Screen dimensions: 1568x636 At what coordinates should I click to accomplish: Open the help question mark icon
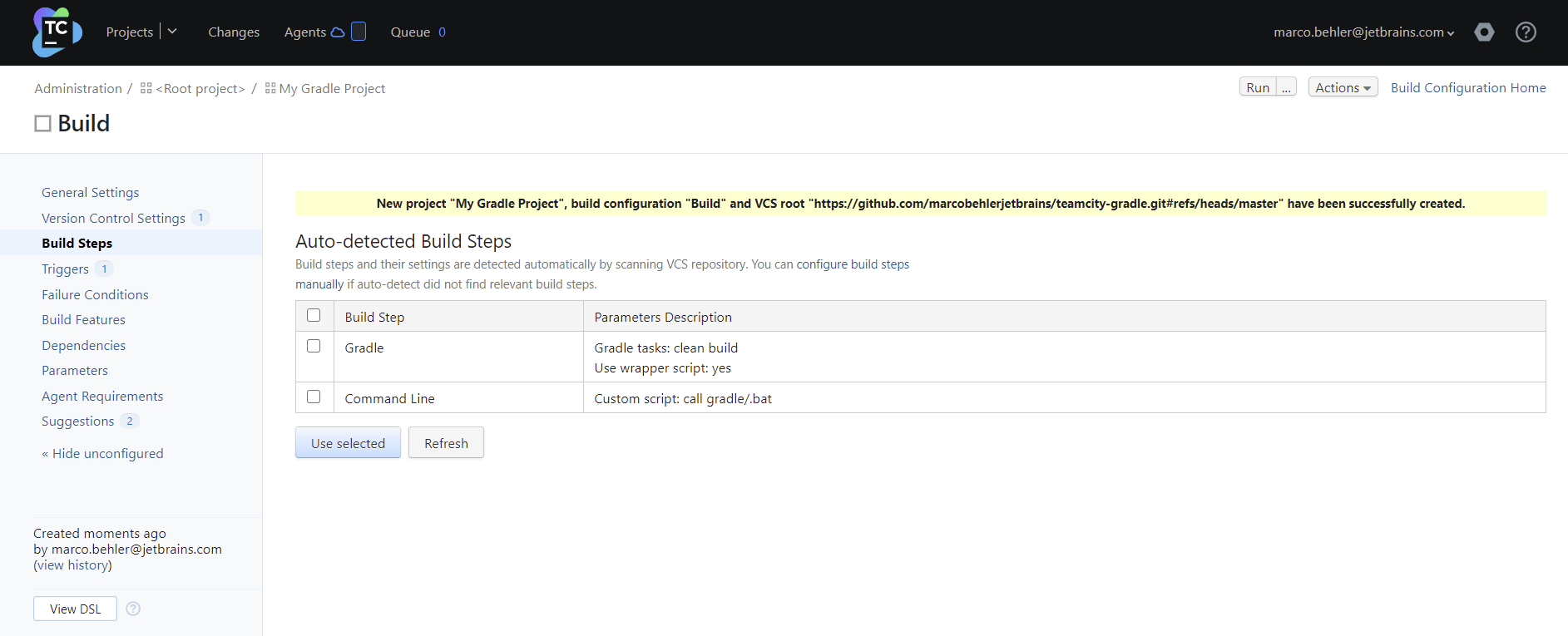point(1526,32)
